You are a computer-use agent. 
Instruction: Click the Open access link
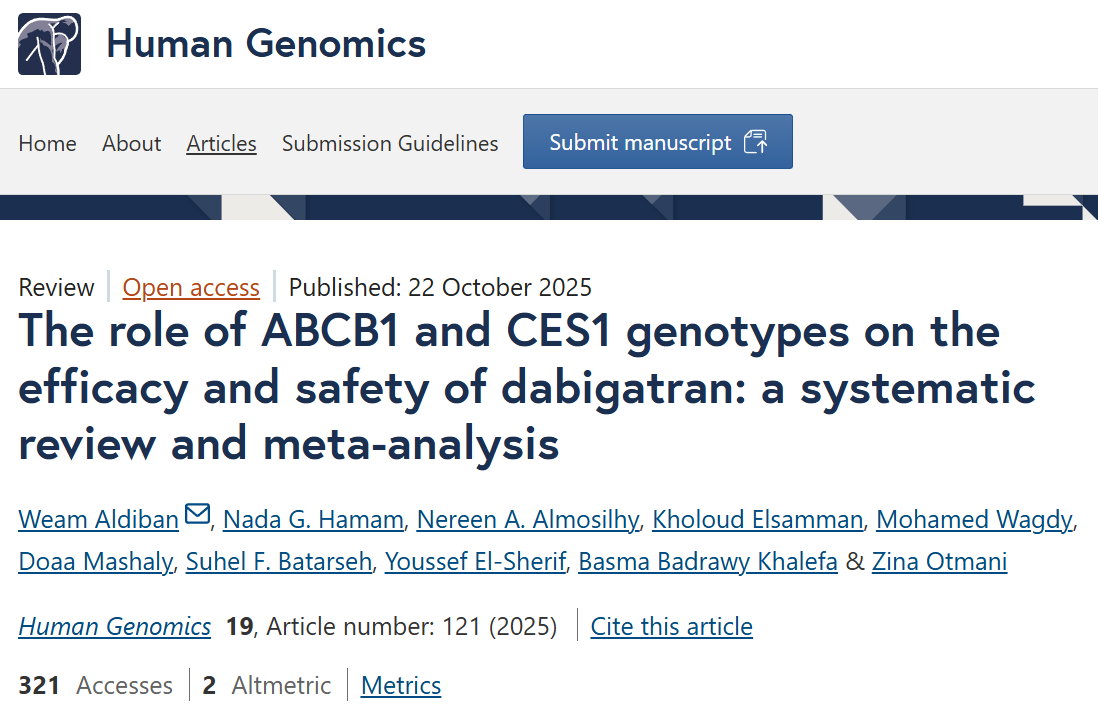click(191, 288)
